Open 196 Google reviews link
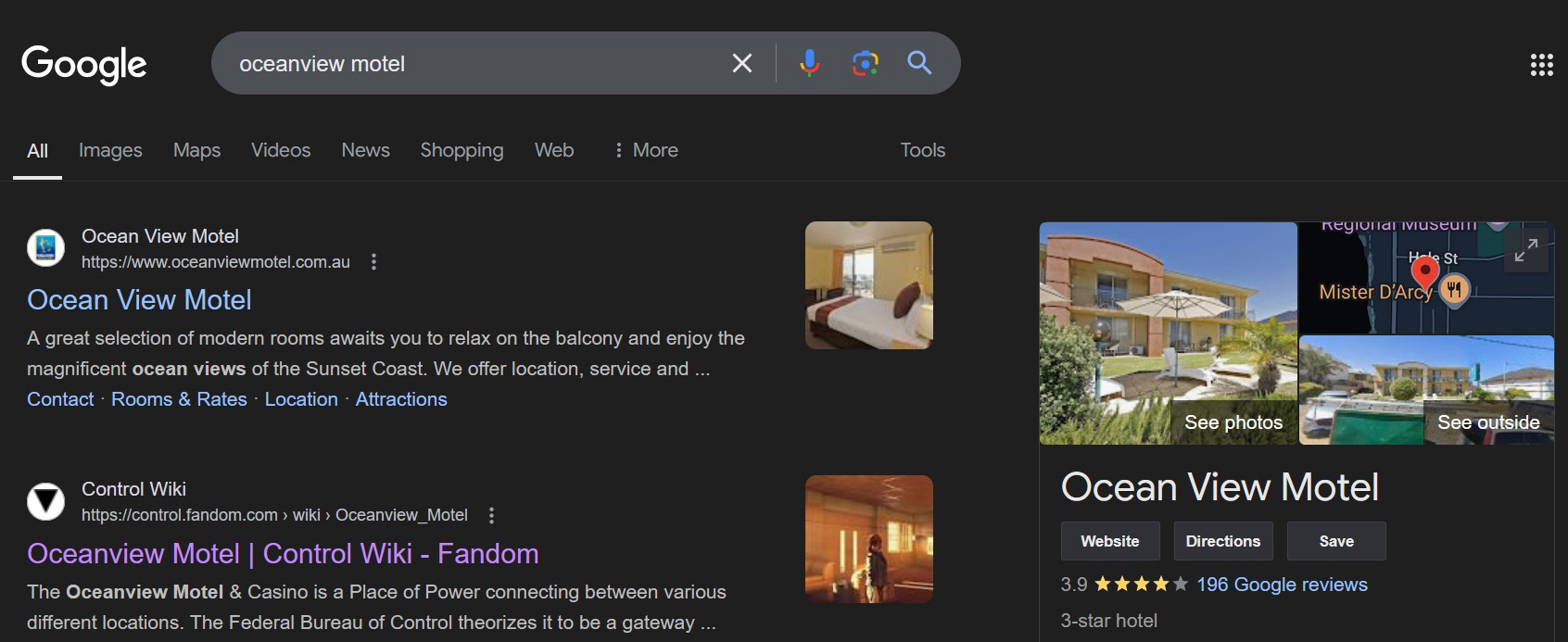 [x=1282, y=585]
